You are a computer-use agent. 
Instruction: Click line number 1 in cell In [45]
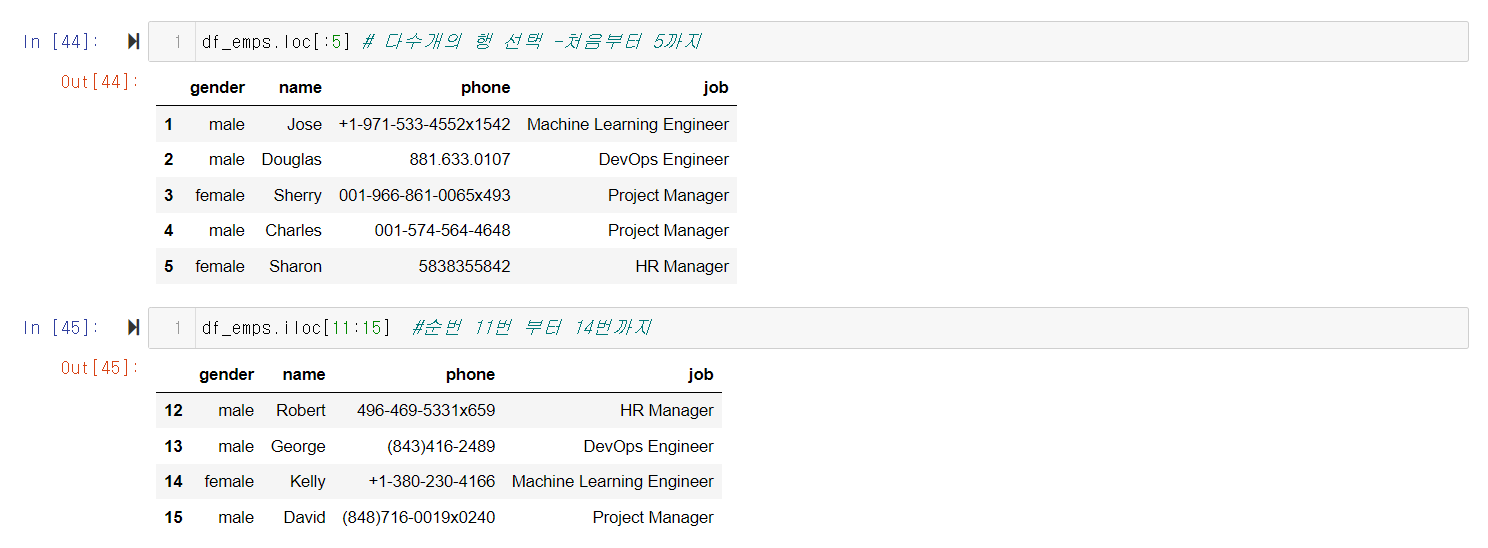point(178,328)
